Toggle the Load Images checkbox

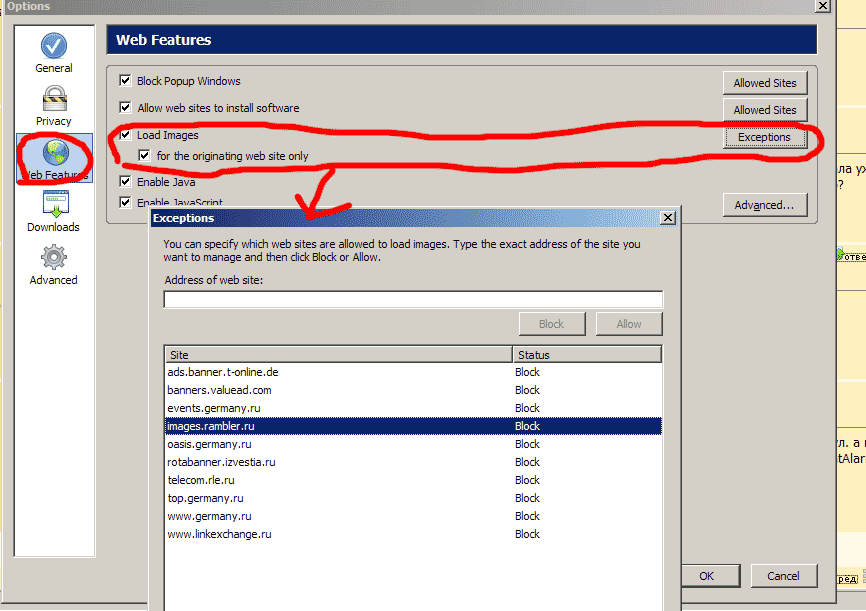pos(125,135)
